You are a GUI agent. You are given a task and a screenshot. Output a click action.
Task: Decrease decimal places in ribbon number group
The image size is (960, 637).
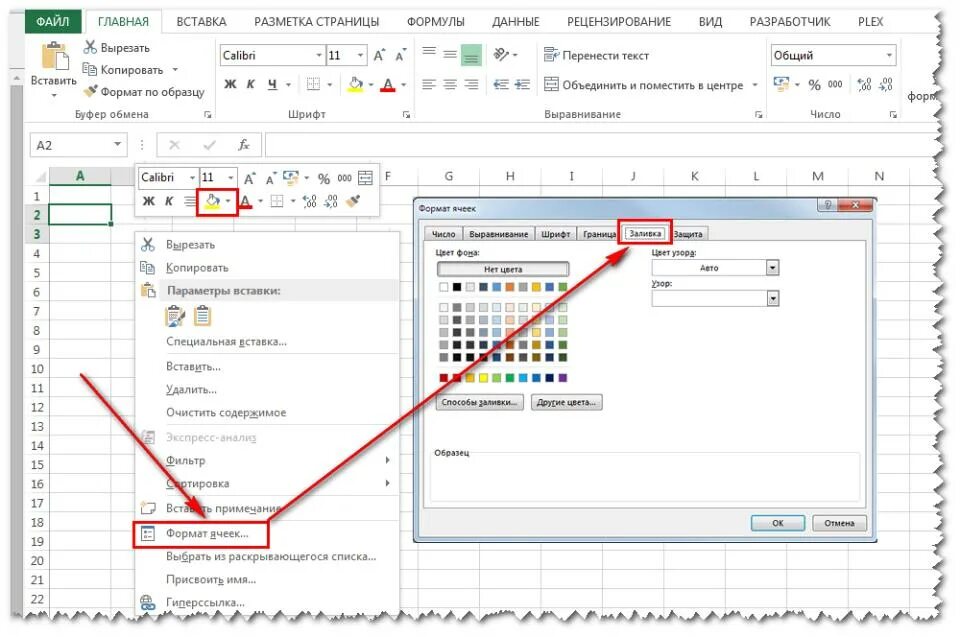tap(886, 85)
